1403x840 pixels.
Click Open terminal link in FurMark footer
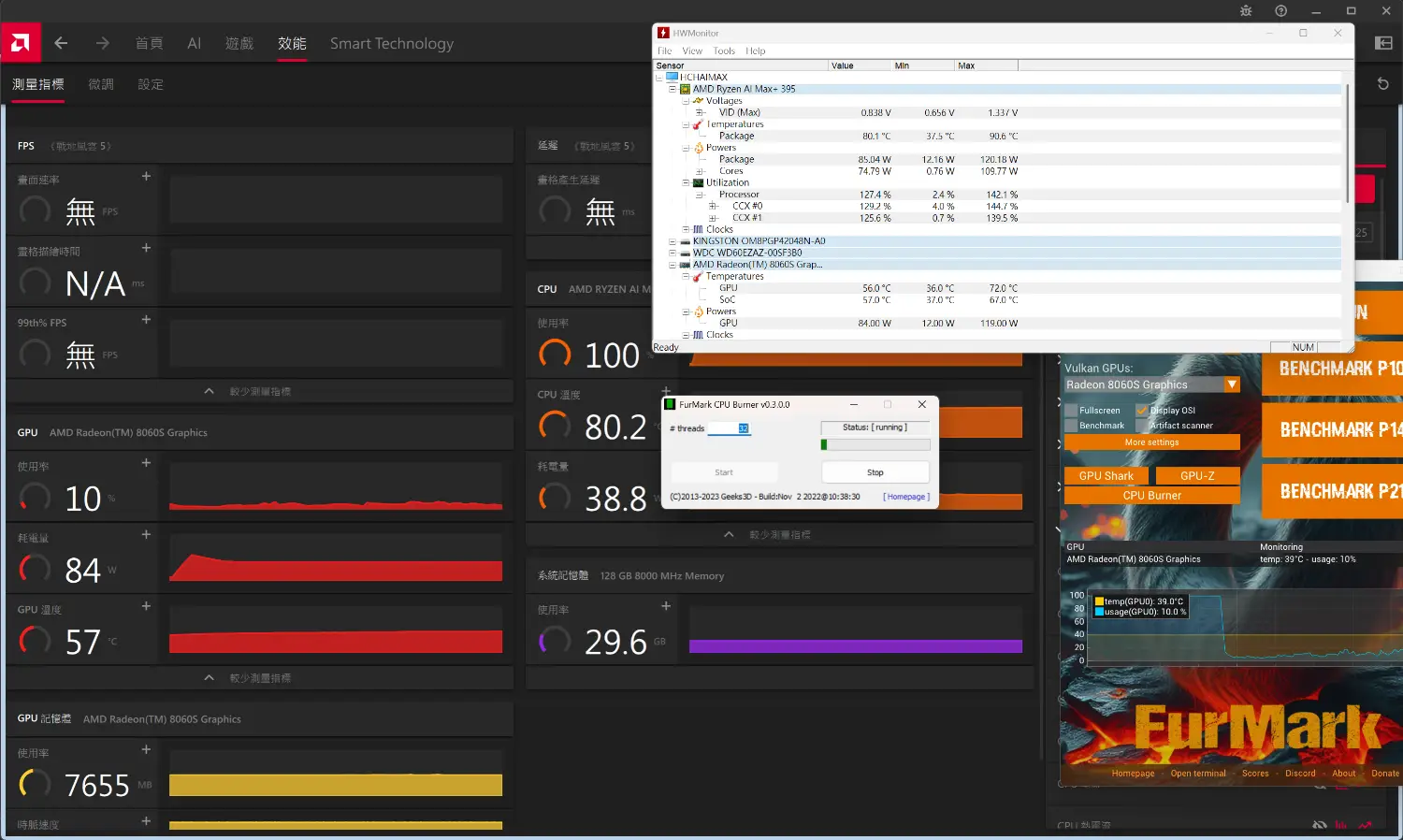[x=1197, y=774]
